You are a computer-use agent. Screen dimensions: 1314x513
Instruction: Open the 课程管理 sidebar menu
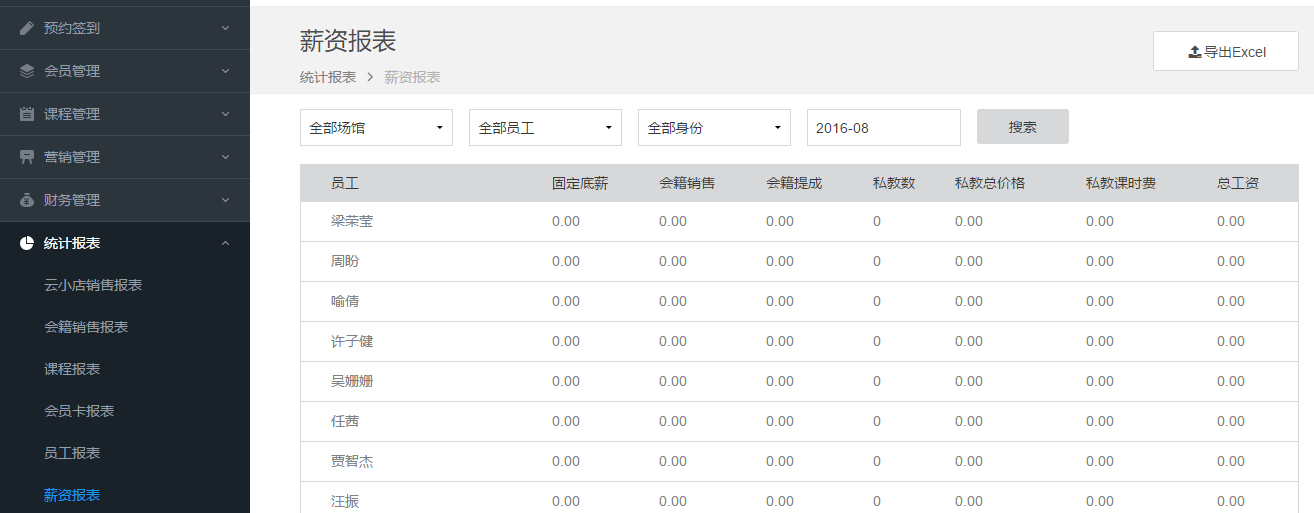click(125, 114)
